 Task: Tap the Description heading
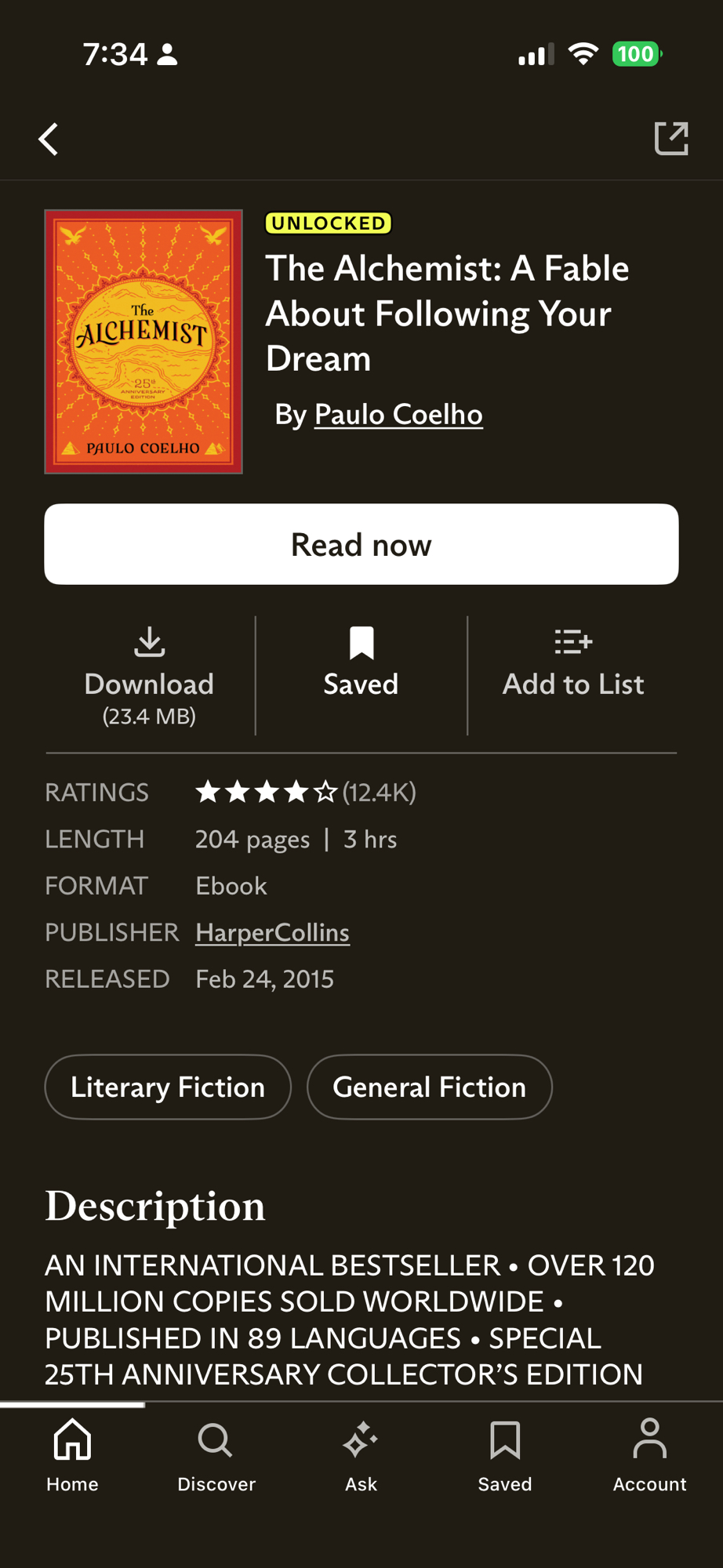click(155, 1206)
